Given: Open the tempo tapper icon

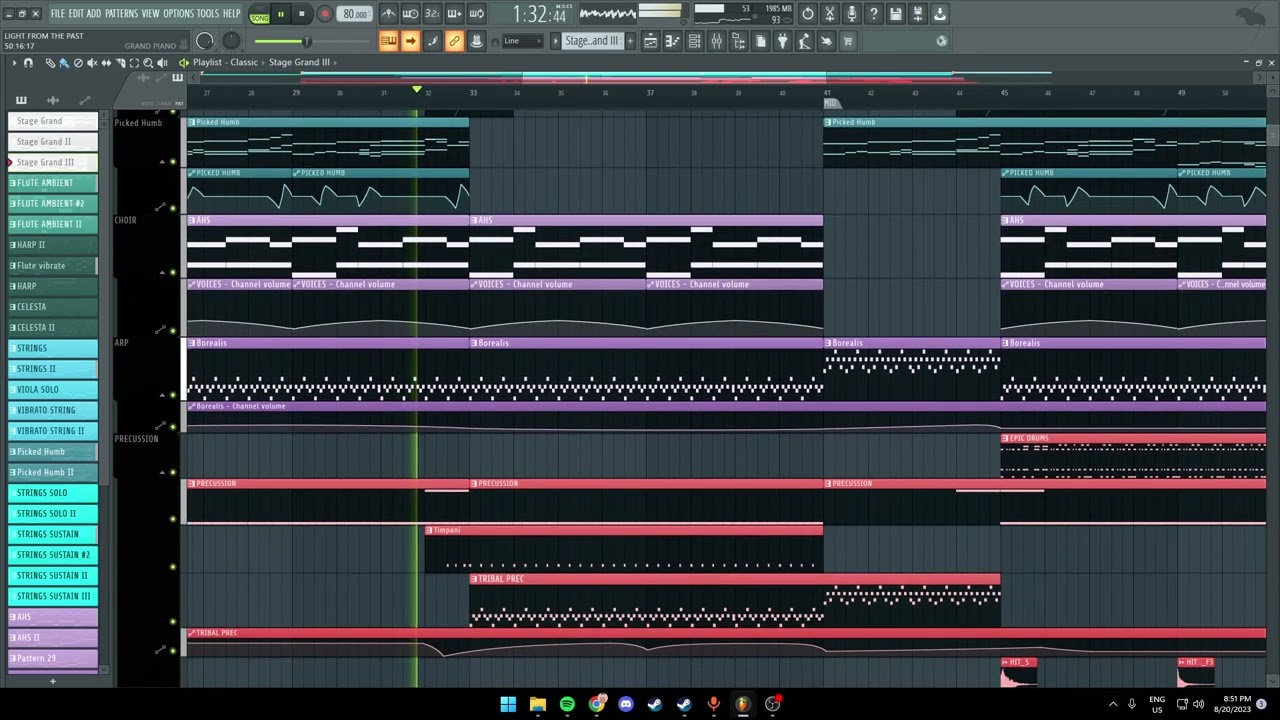Looking at the screenshot, I should point(804,41).
